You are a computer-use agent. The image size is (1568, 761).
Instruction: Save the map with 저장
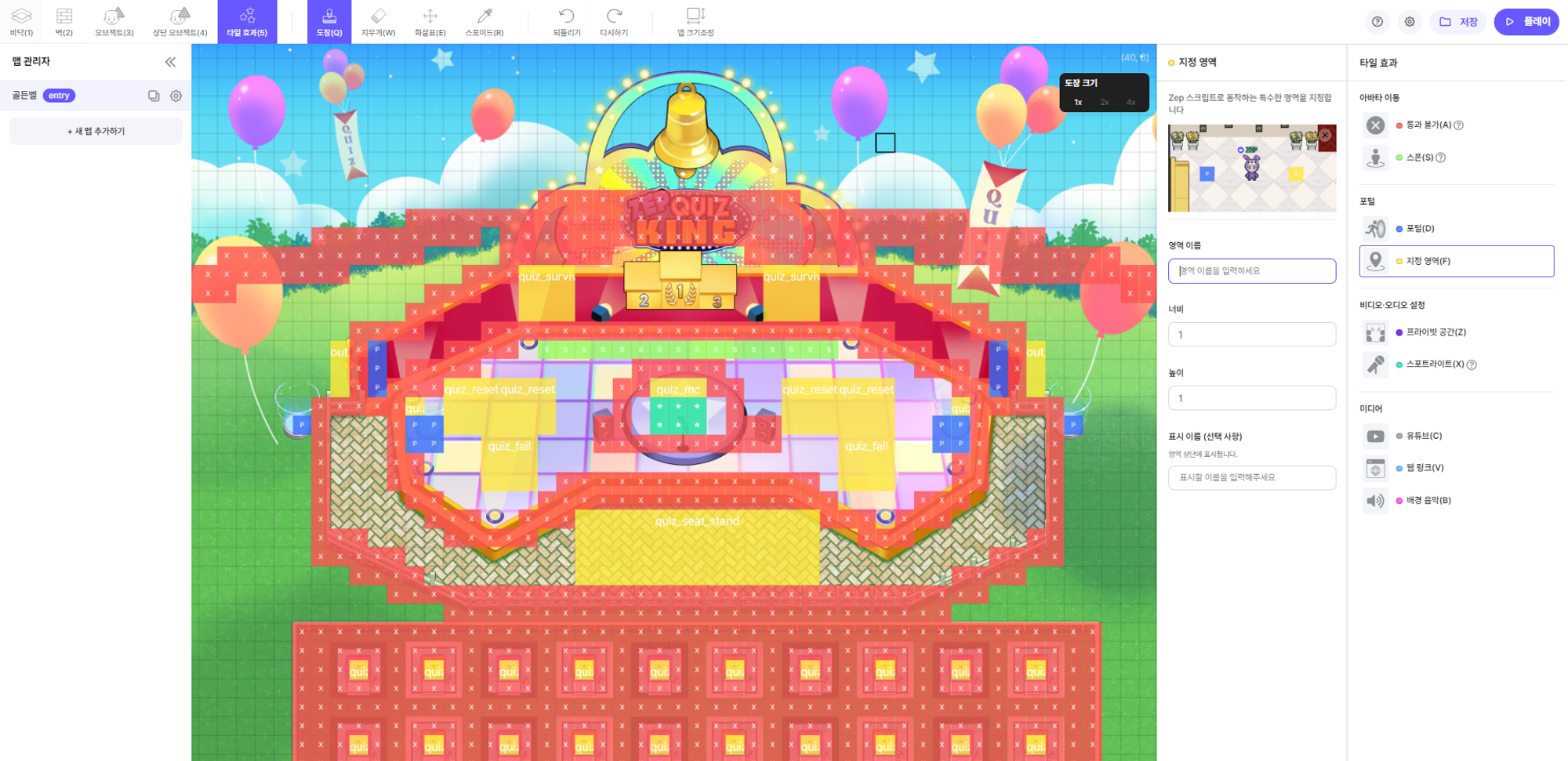[x=1458, y=22]
